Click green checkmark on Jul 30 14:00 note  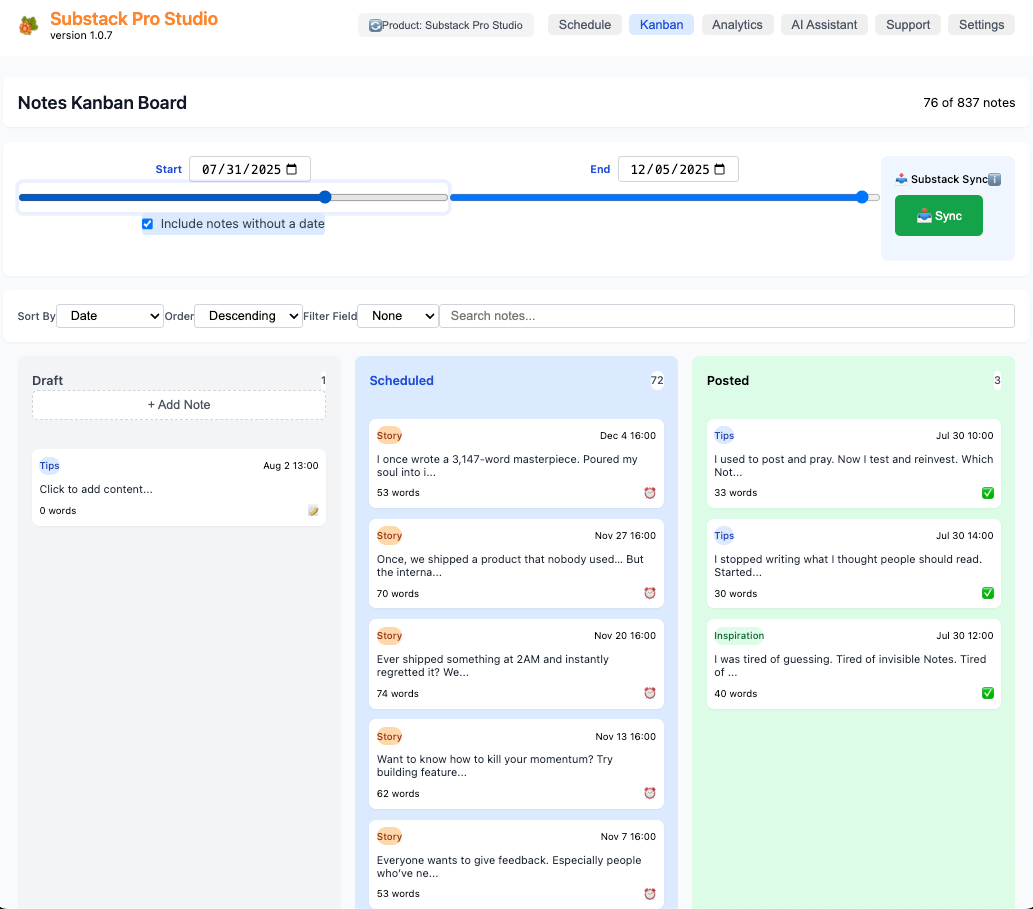click(x=988, y=593)
